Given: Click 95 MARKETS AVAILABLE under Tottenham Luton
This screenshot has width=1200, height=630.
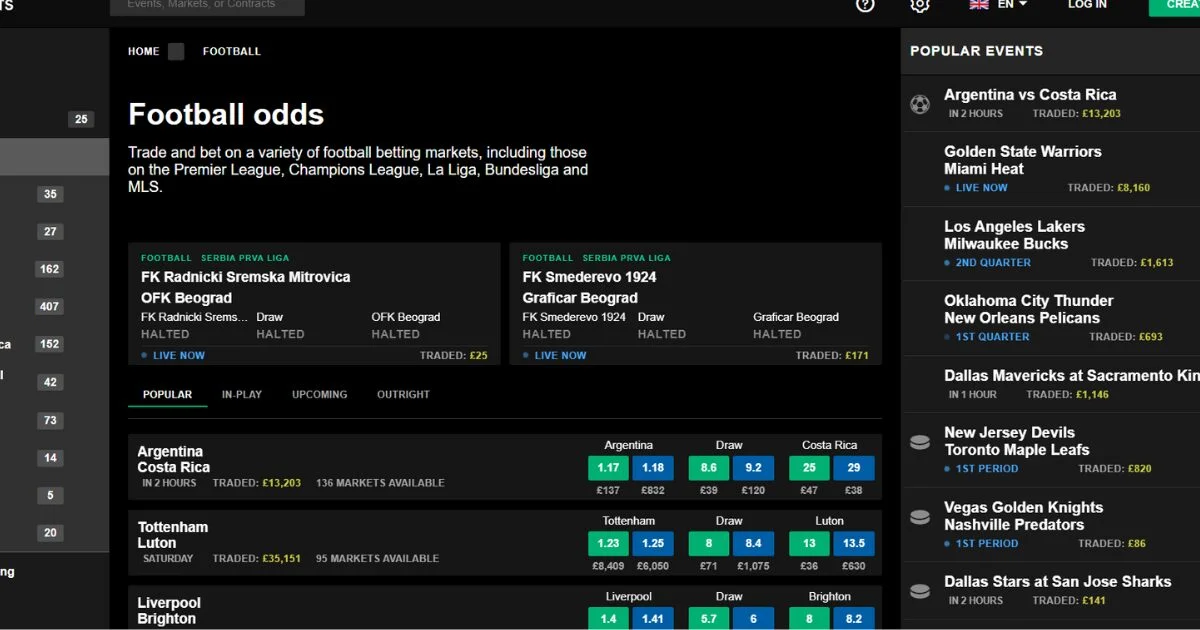Looking at the screenshot, I should coord(377,559).
